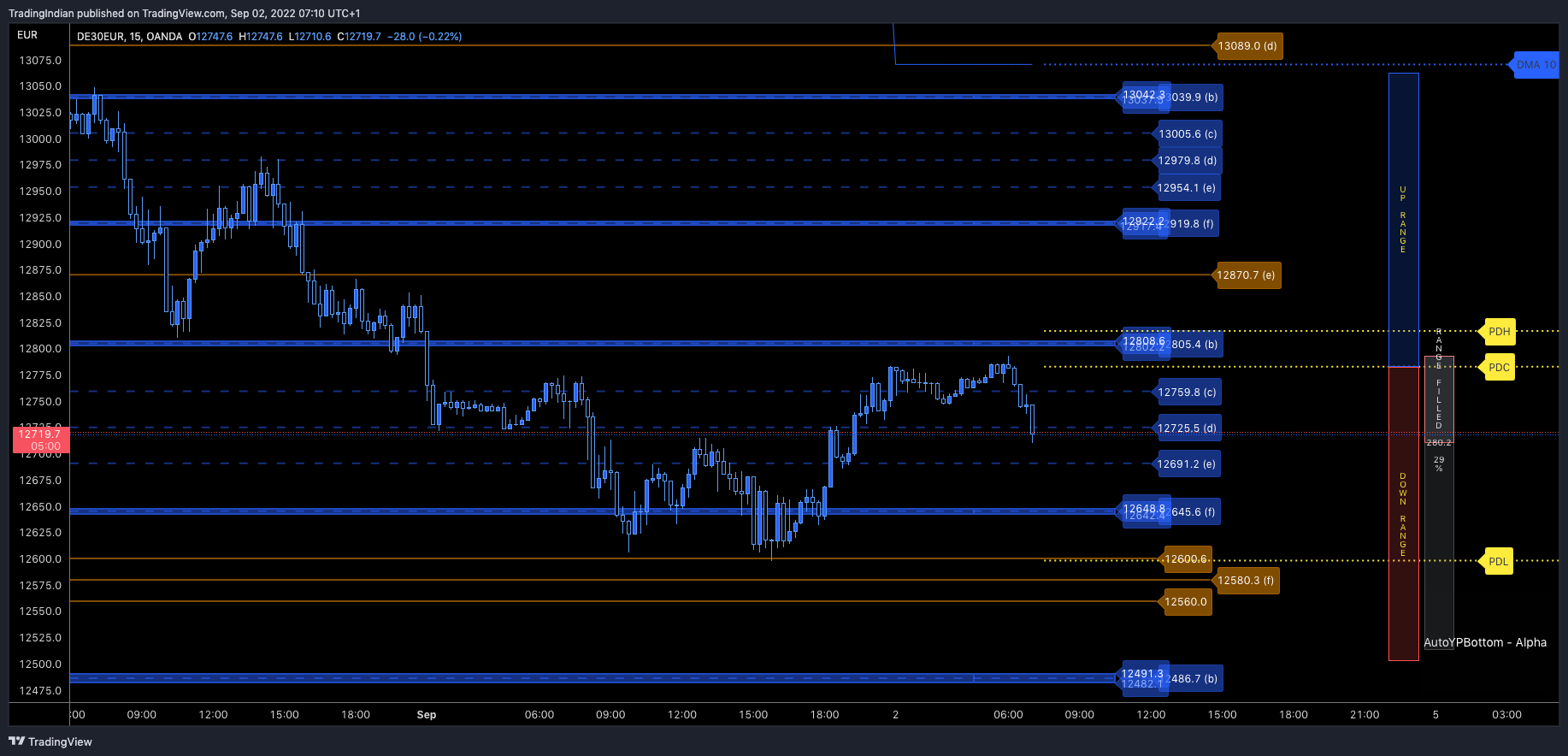Select the DMA 10 blue label

coord(1536,65)
